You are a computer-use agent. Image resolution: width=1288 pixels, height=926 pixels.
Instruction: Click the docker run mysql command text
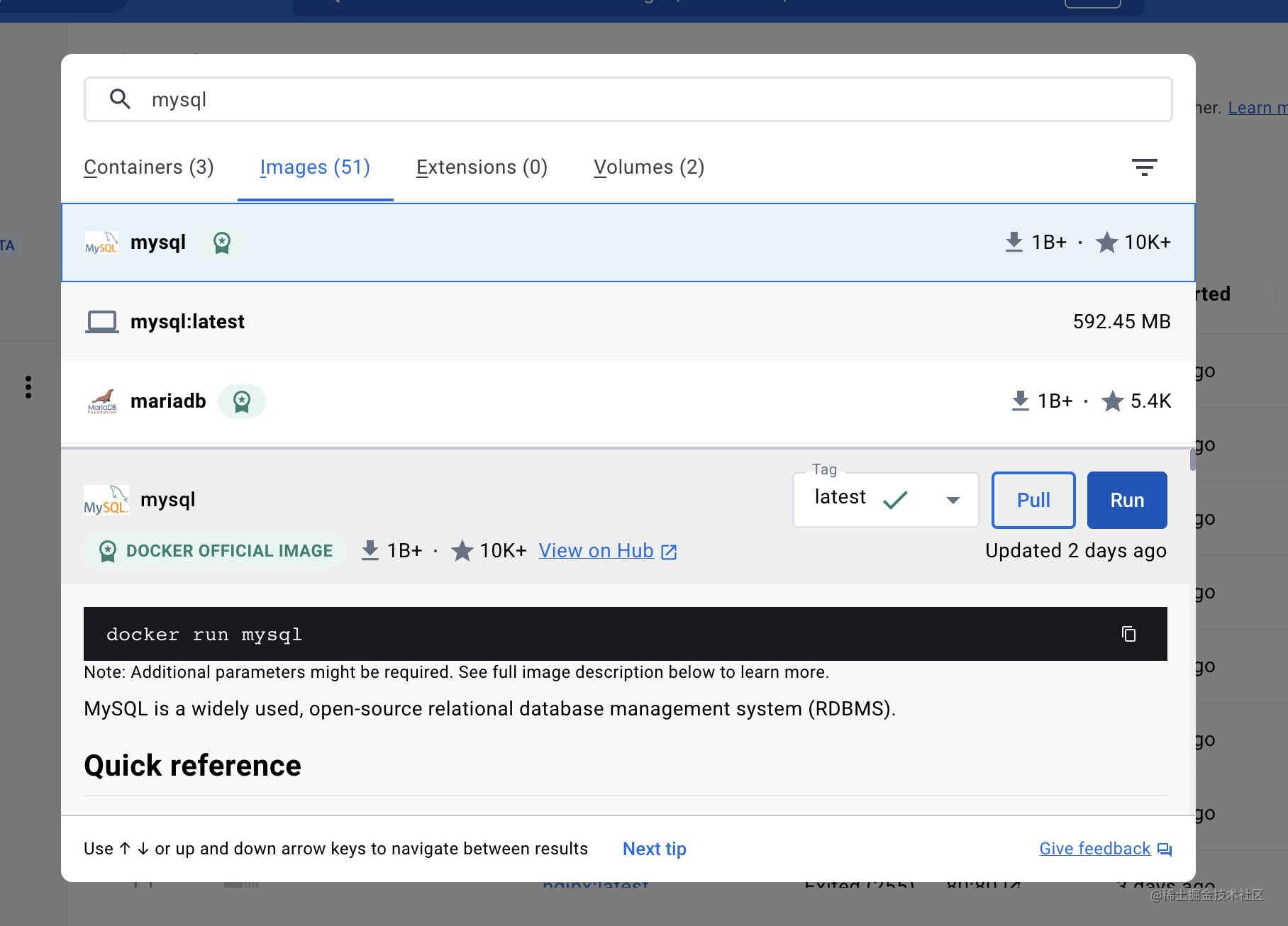pos(204,634)
